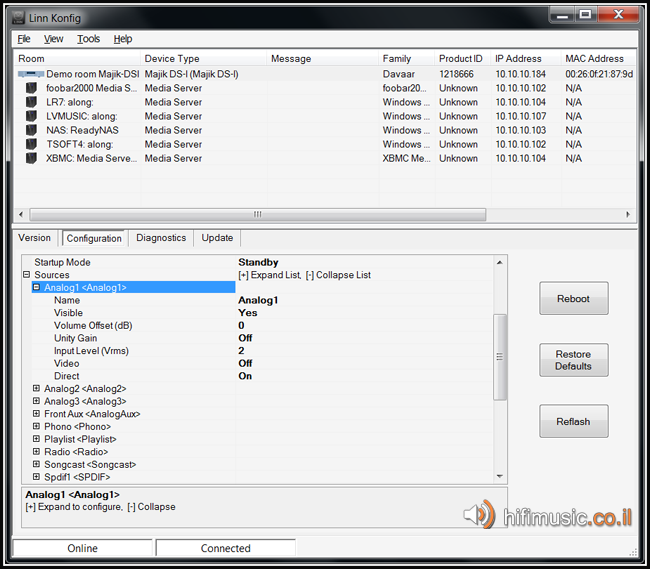Click the server icon beside NAS: ReadyNAS
650x569 pixels.
click(x=31, y=130)
